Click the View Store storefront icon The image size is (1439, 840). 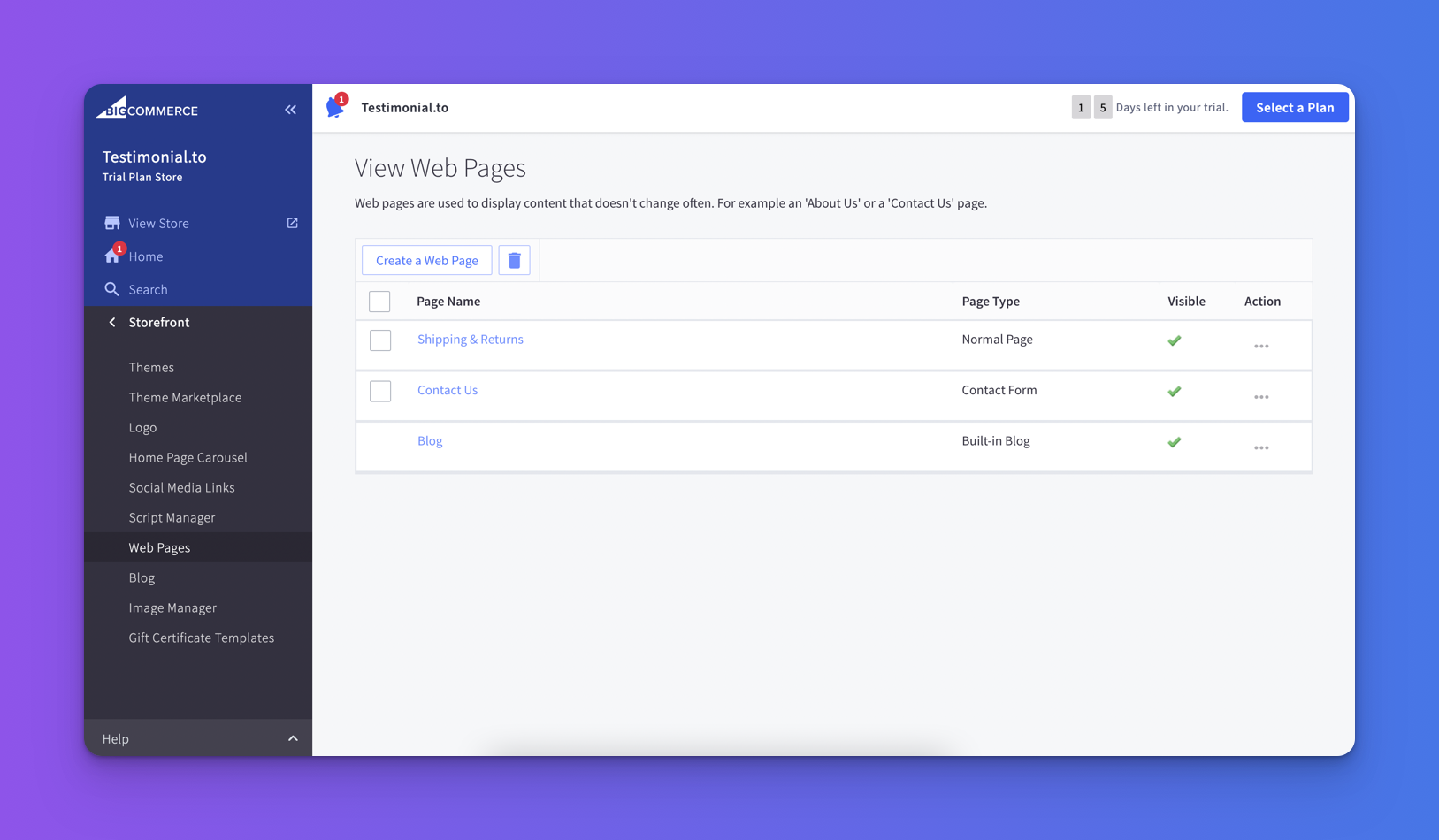pos(112,223)
